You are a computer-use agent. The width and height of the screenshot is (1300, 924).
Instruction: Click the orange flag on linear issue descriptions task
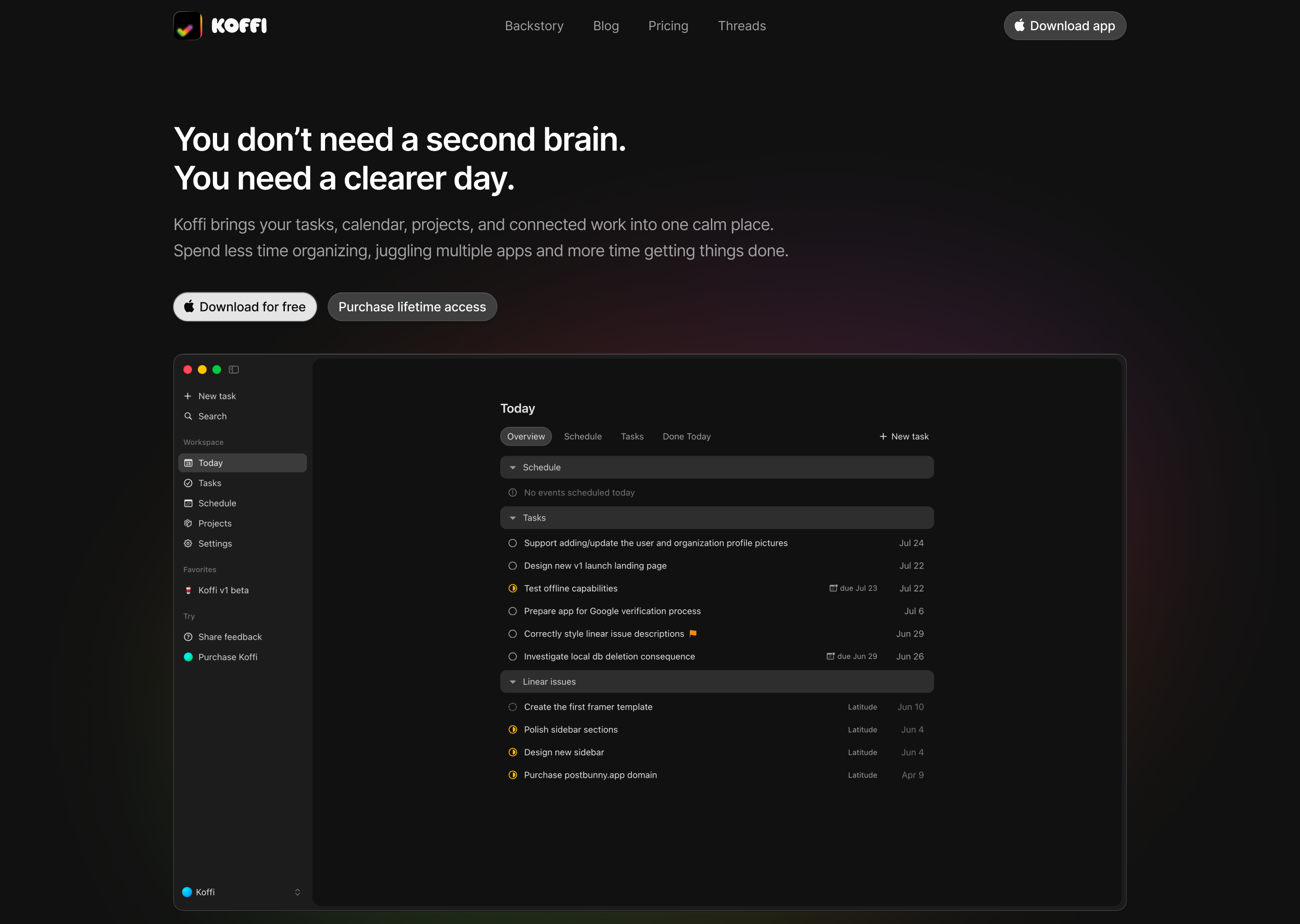693,634
